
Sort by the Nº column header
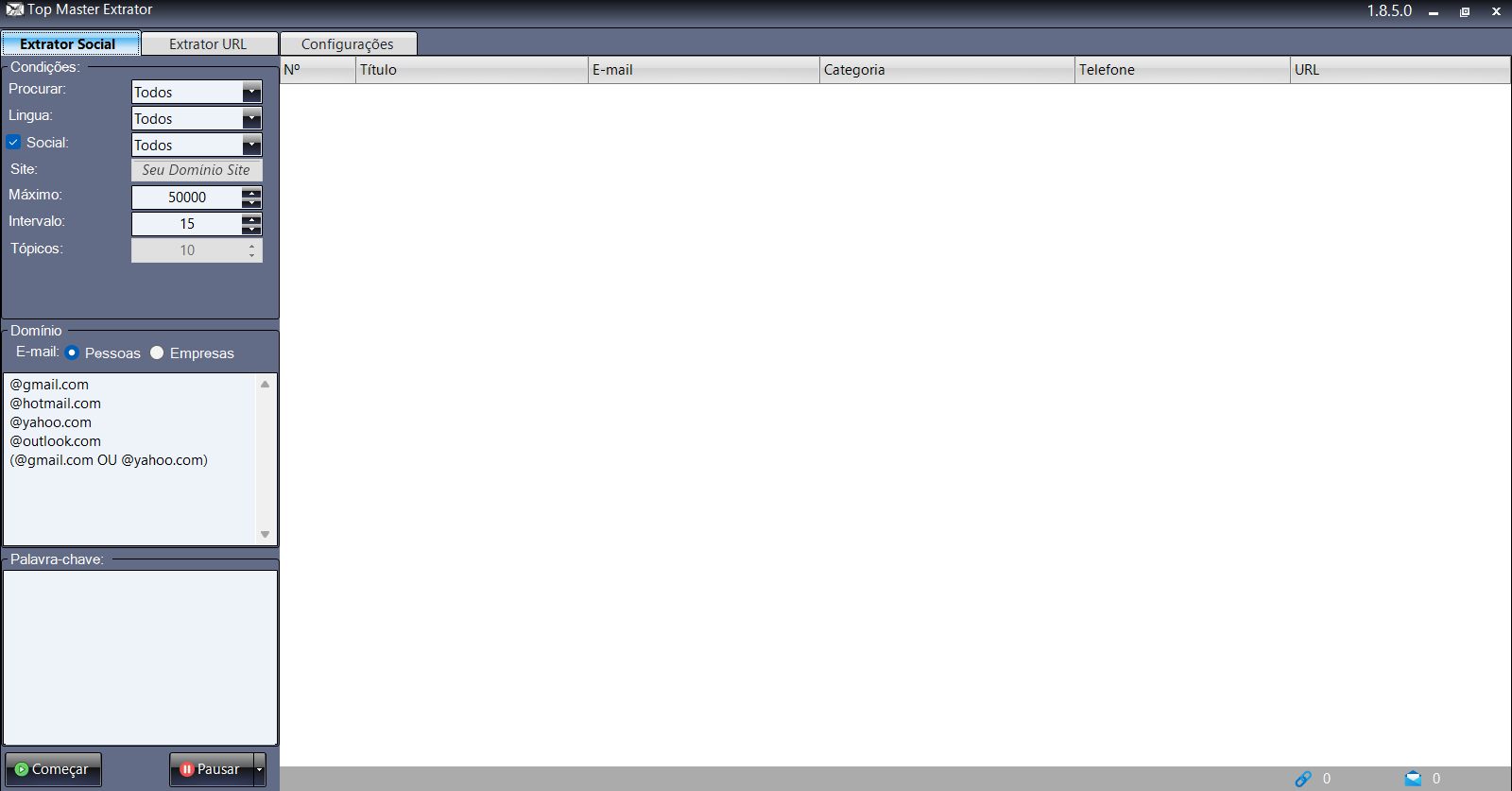[x=318, y=70]
